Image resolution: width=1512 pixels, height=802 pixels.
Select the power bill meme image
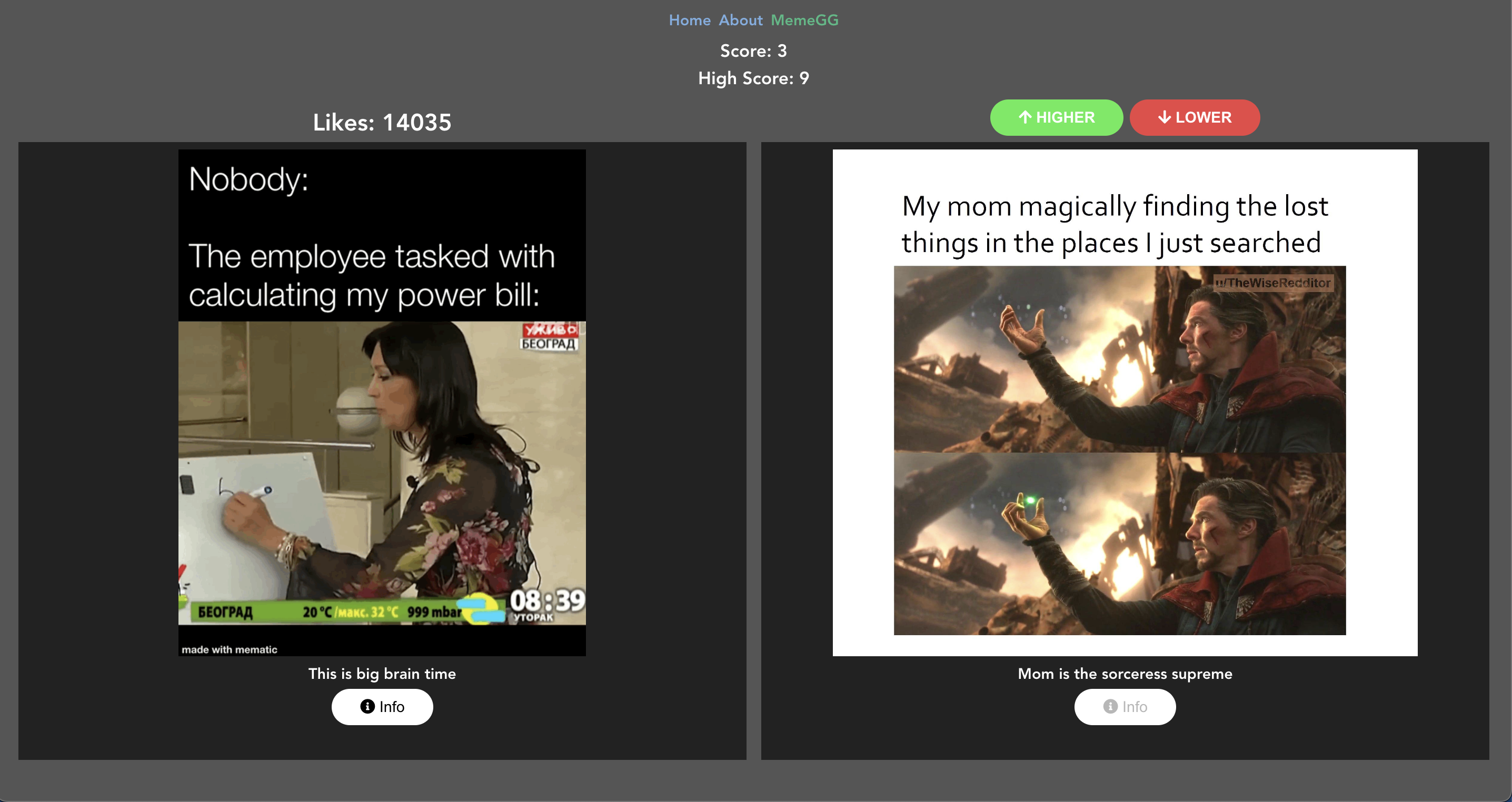tap(382, 403)
